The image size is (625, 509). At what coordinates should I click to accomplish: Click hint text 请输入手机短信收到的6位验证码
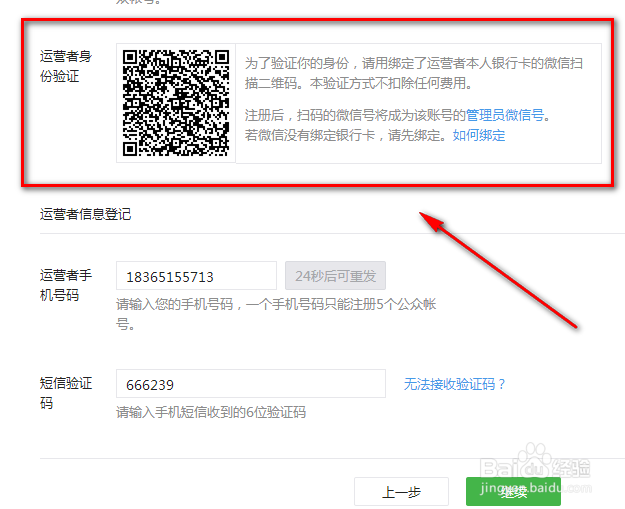coord(211,412)
